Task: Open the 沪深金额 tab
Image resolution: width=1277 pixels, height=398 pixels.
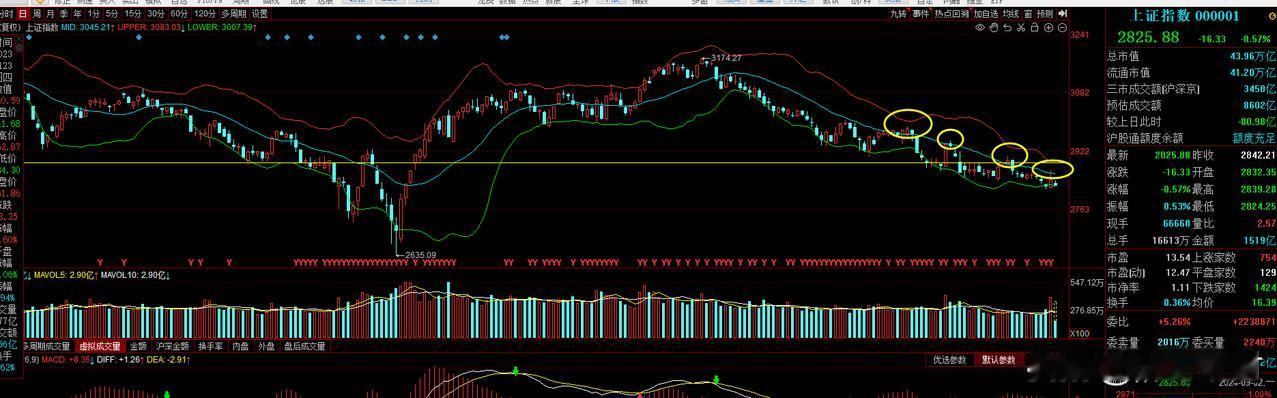Action: coord(172,346)
